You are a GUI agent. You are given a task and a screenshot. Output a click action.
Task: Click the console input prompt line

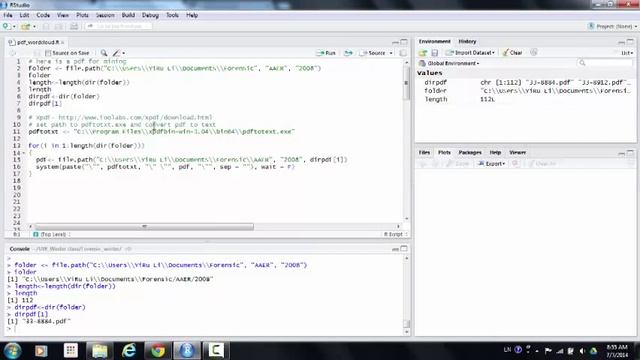(x=204, y=329)
